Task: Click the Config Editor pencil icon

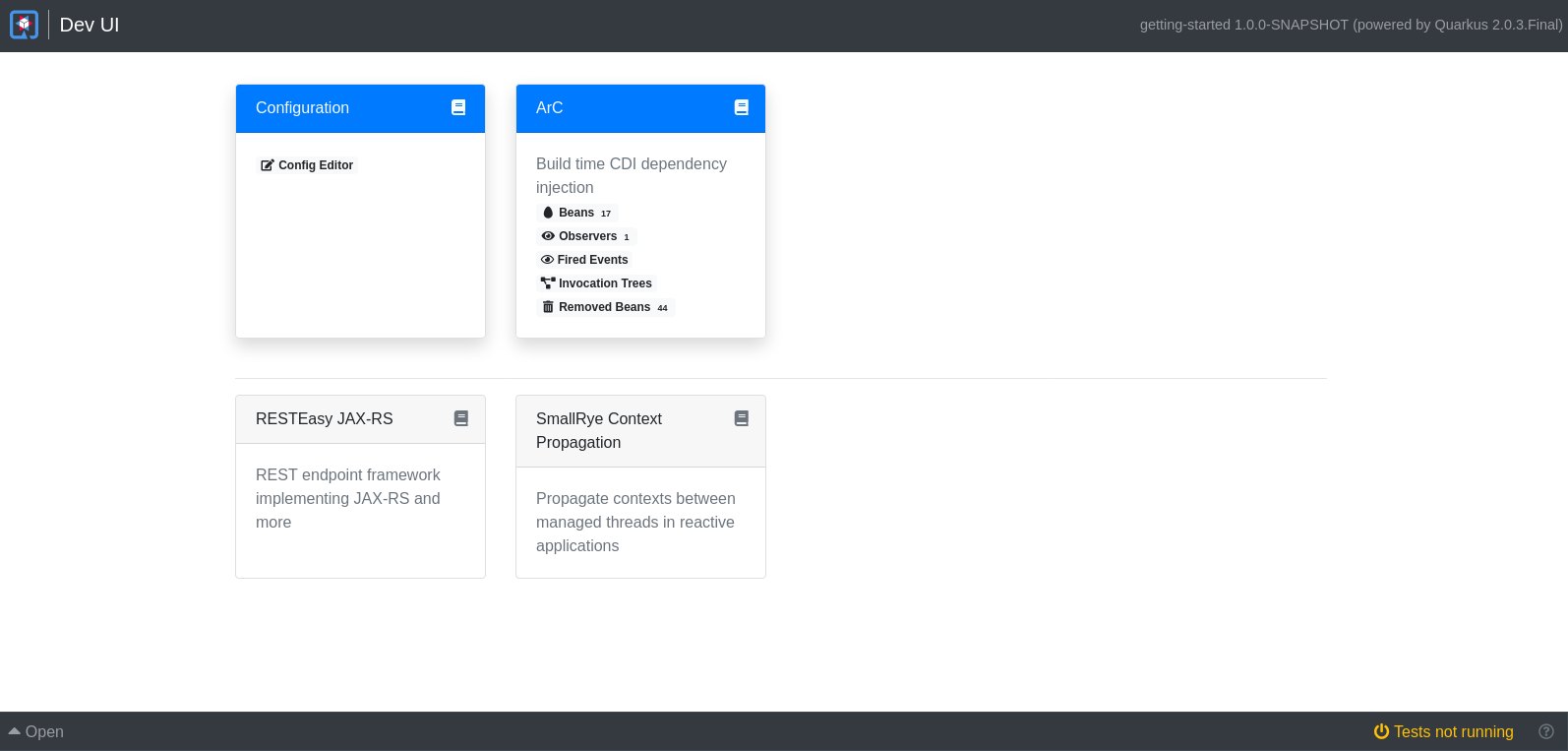Action: 267,165
